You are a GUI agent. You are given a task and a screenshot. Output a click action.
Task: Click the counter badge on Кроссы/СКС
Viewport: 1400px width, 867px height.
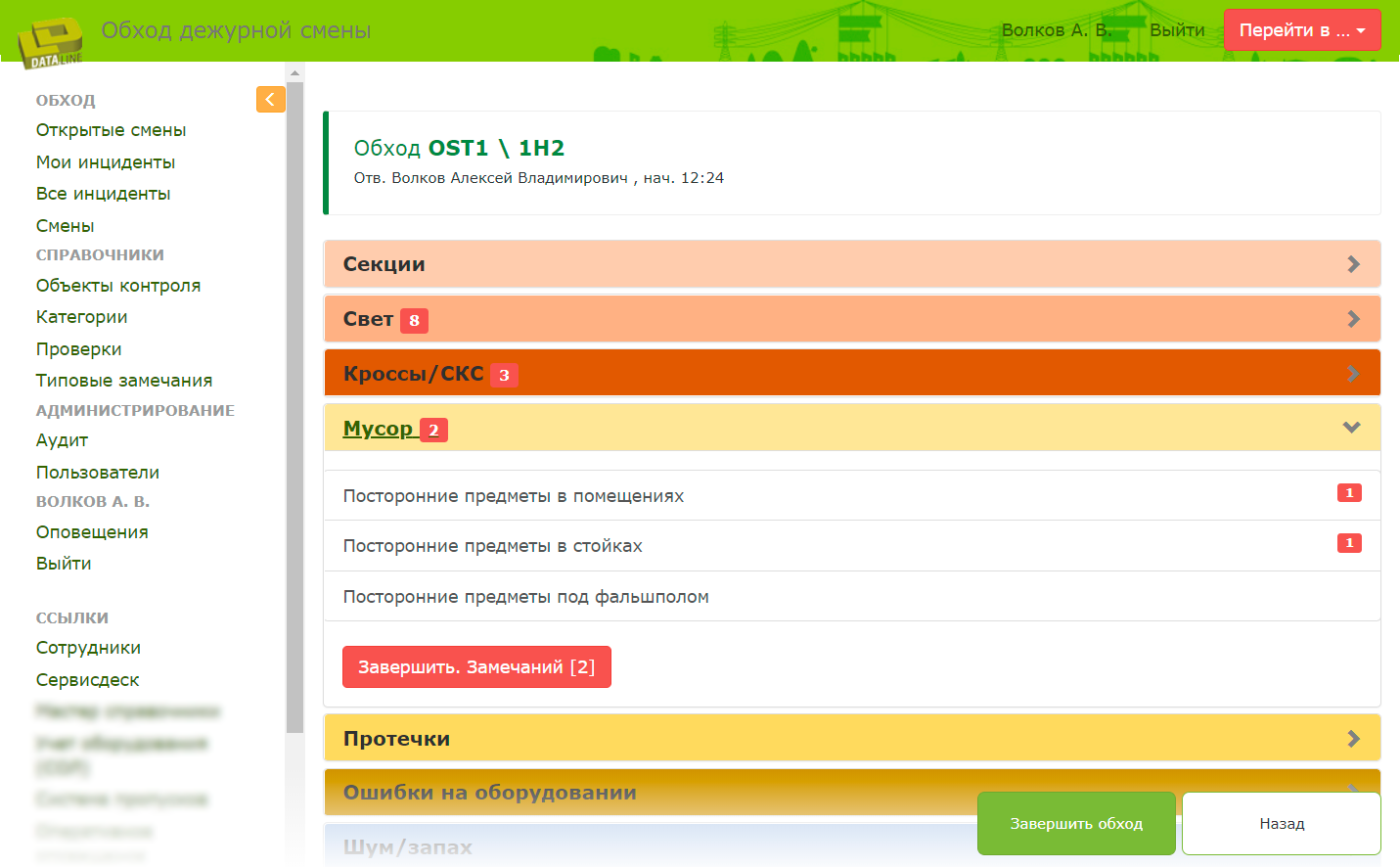coord(505,374)
